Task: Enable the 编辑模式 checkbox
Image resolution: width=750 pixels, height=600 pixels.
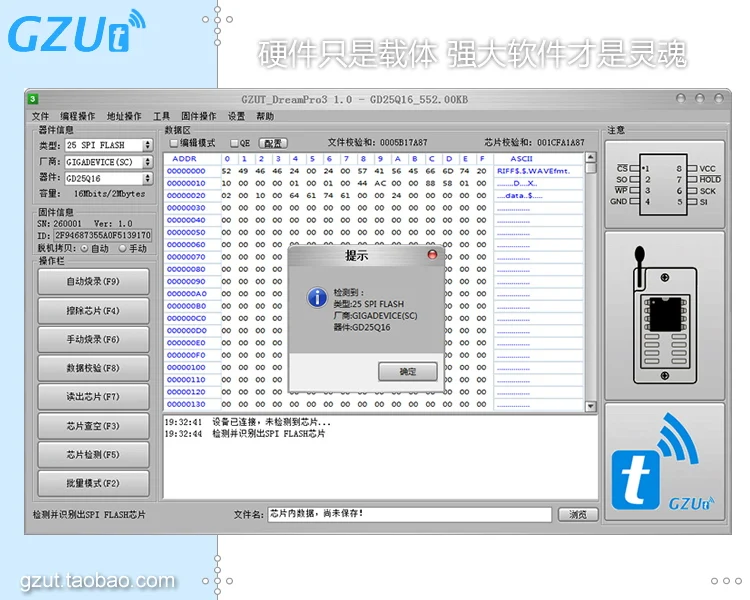Action: click(174, 143)
